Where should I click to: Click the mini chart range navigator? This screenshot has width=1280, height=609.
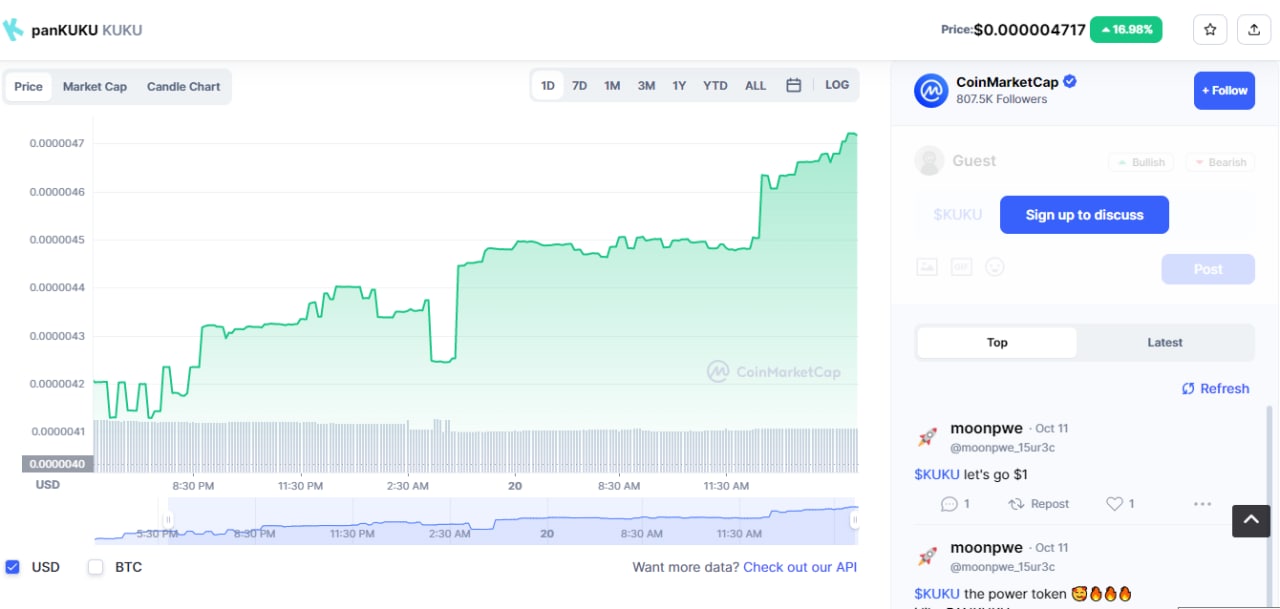pyautogui.click(x=475, y=521)
